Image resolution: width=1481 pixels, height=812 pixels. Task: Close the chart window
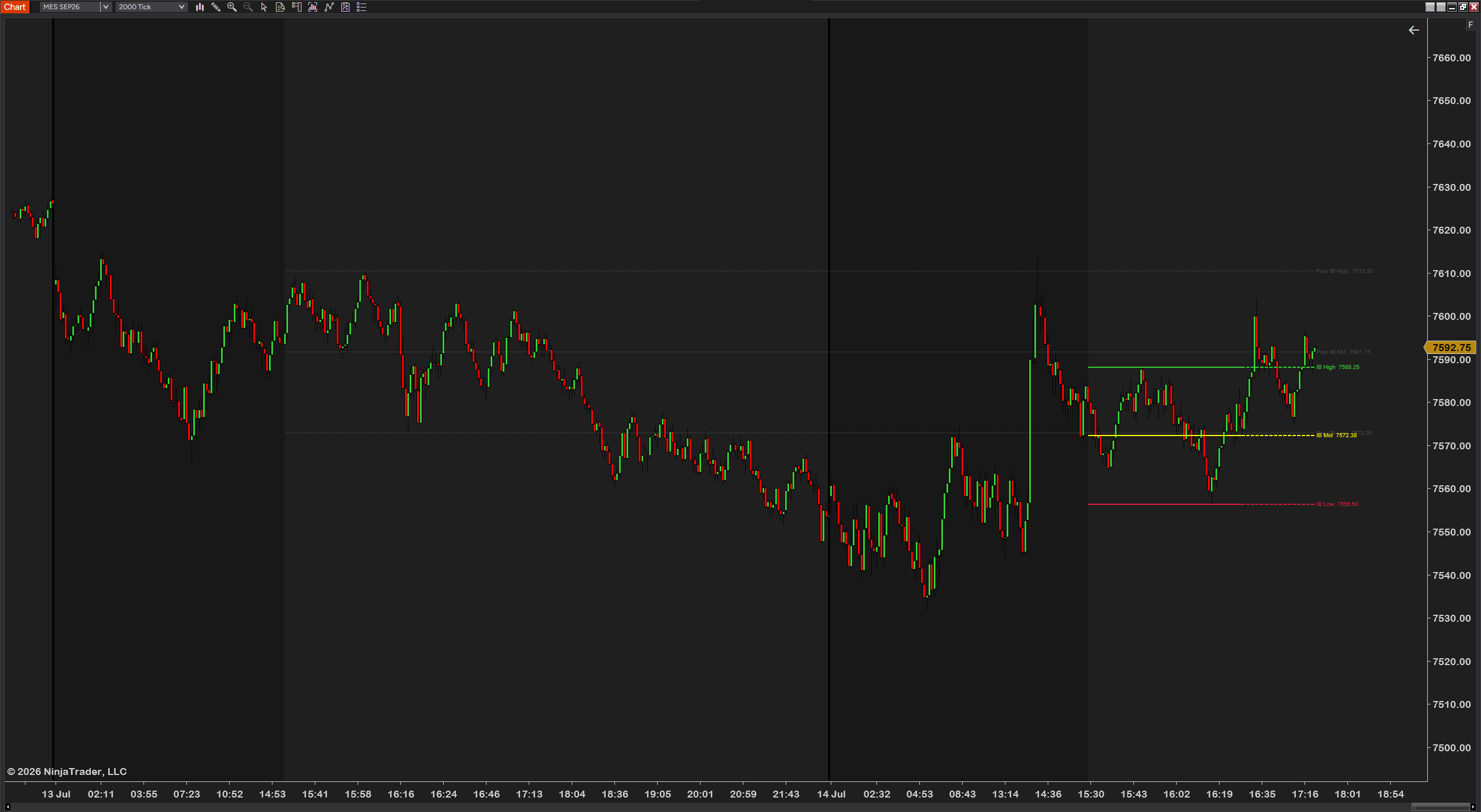(x=1474, y=7)
